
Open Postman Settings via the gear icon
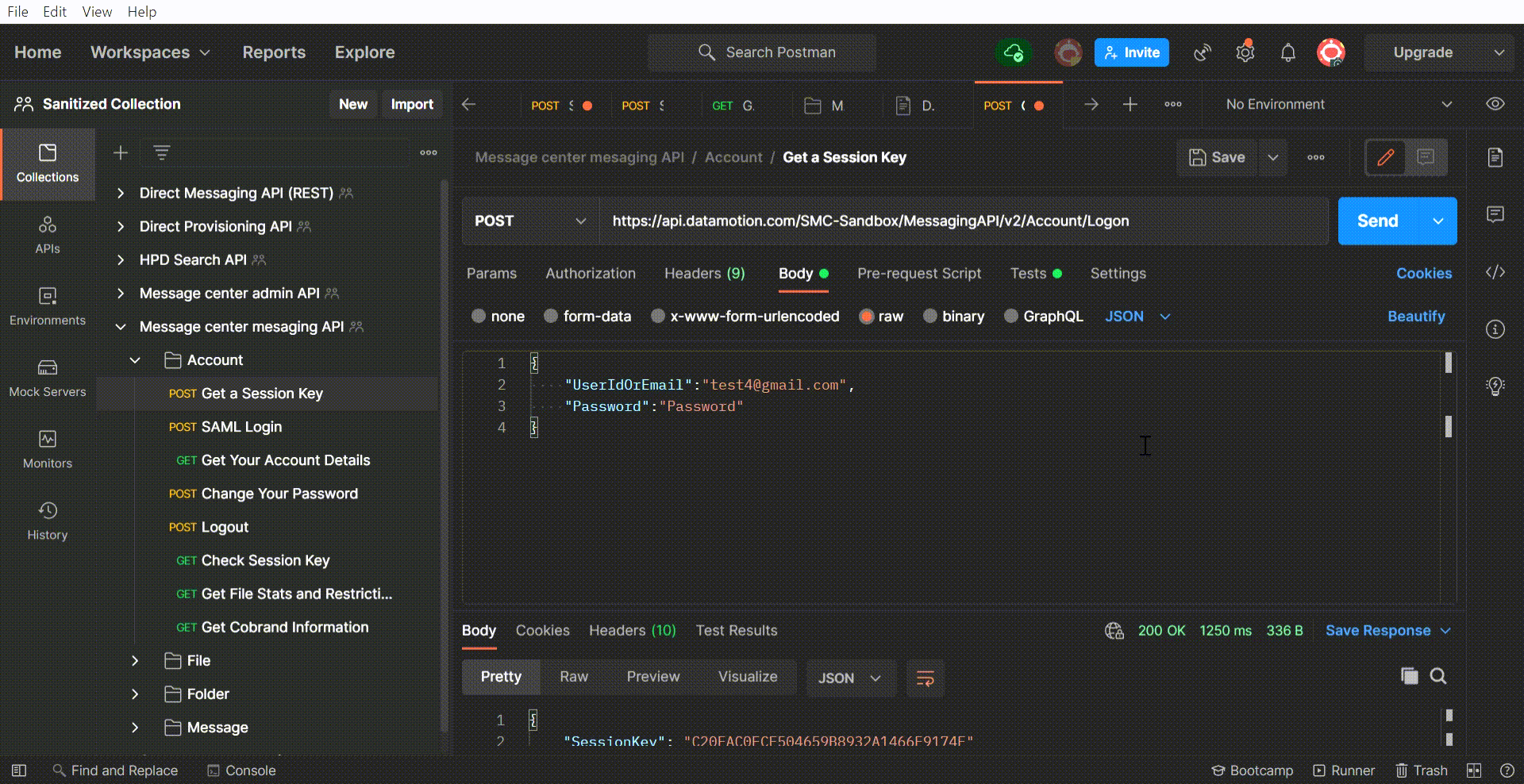1245,52
